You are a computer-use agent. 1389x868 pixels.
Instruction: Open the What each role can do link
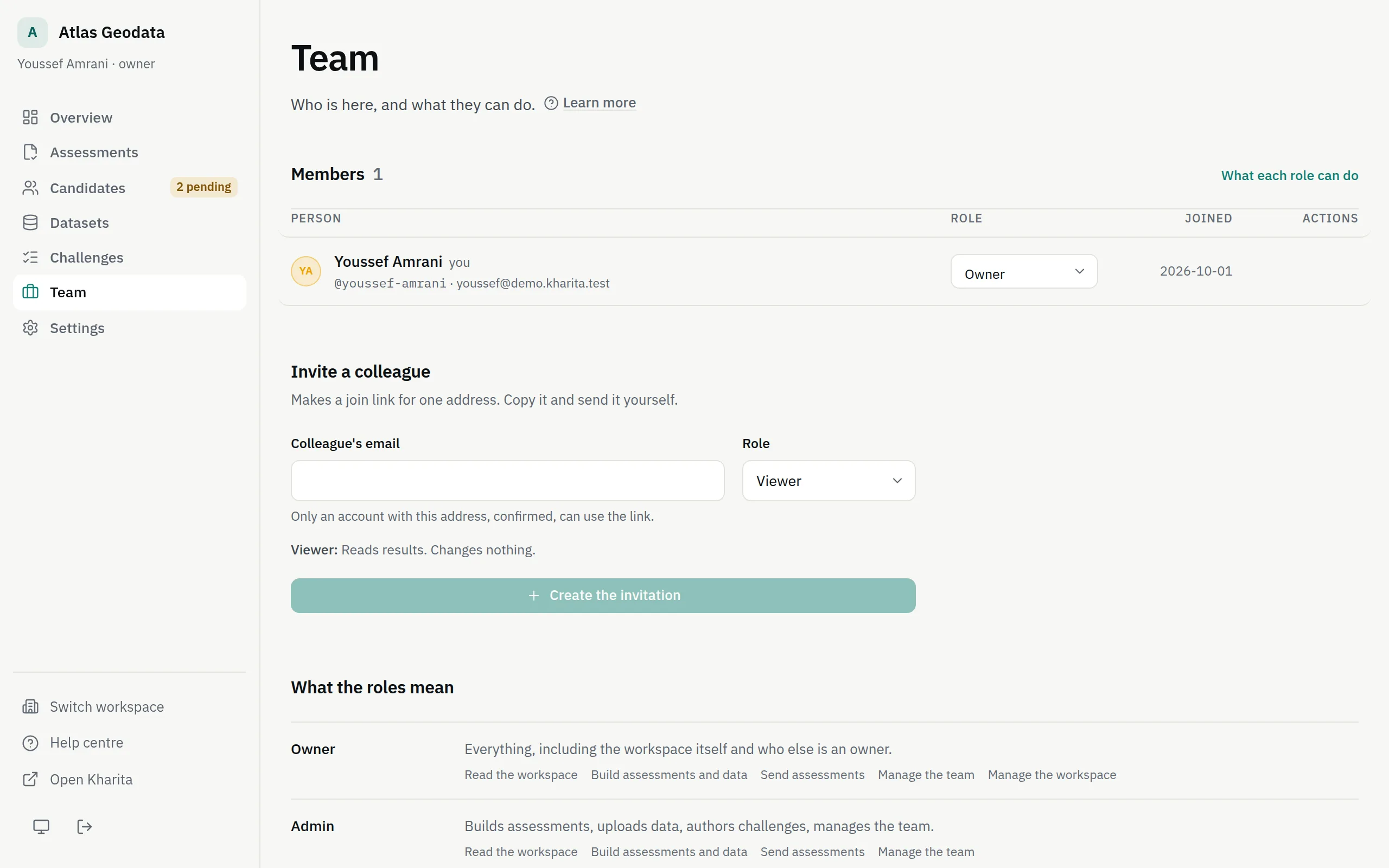coord(1289,176)
